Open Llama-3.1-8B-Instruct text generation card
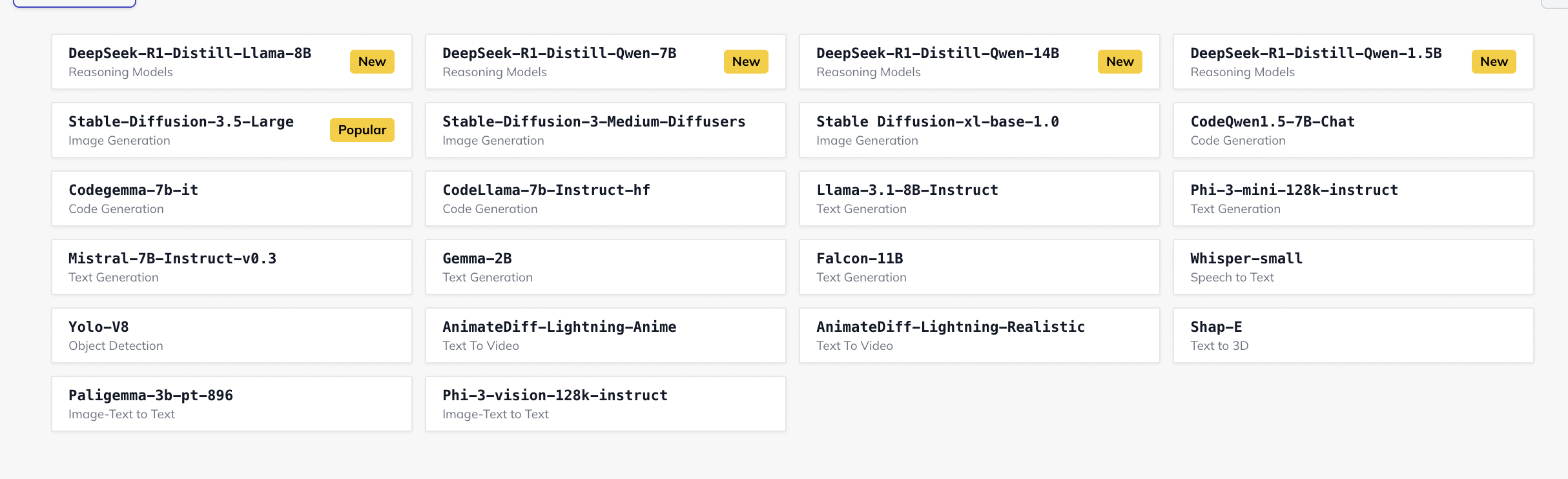Image resolution: width=1568 pixels, height=479 pixels. pos(980,199)
